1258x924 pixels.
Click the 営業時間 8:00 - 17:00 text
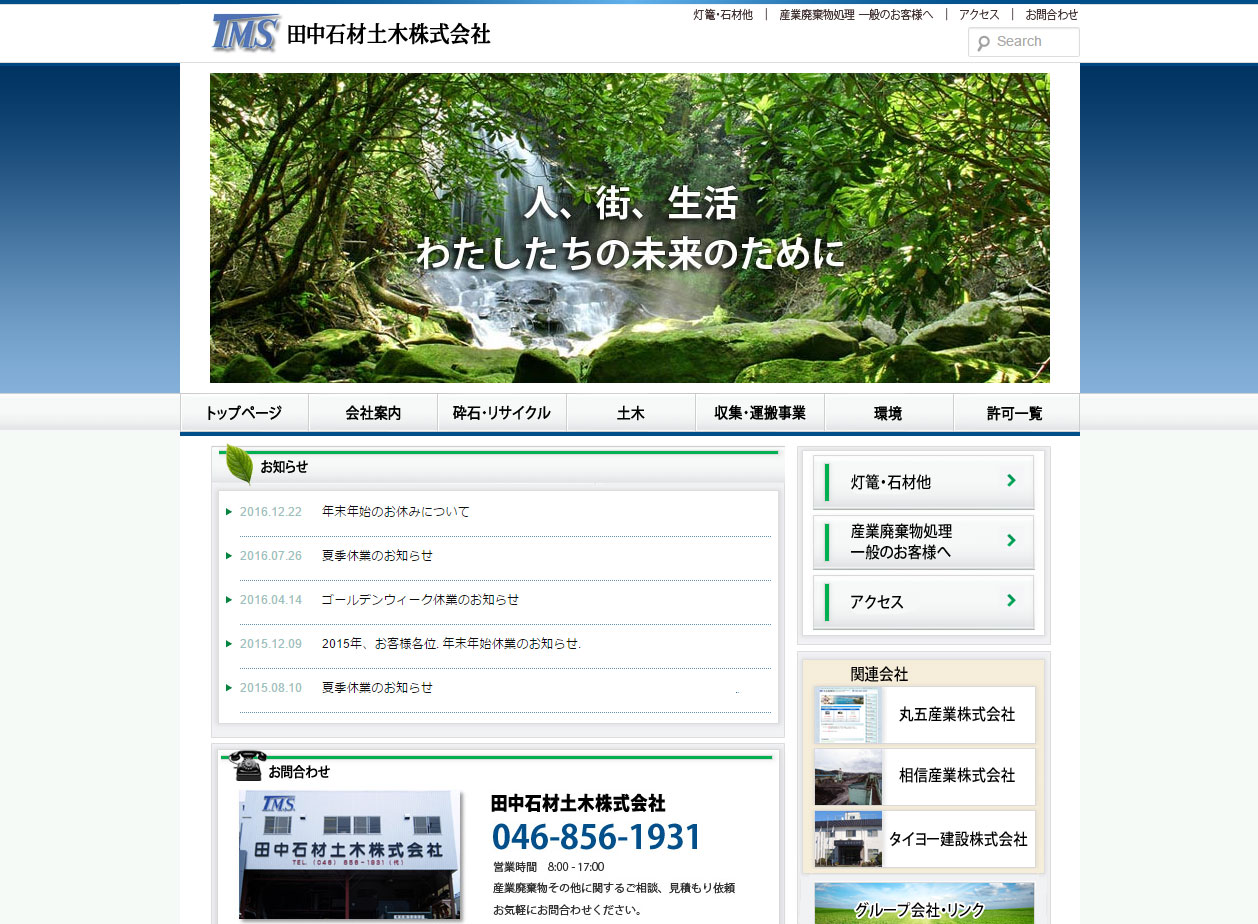coord(549,867)
